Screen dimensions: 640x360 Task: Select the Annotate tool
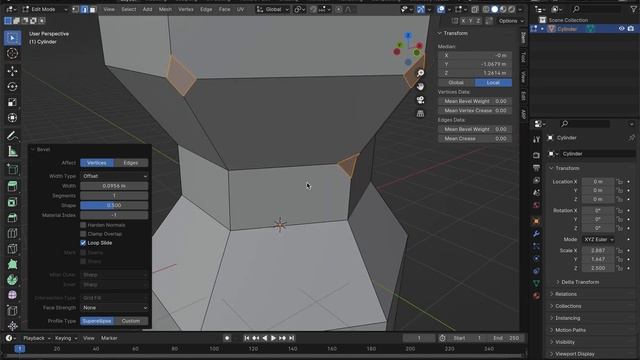point(12,136)
